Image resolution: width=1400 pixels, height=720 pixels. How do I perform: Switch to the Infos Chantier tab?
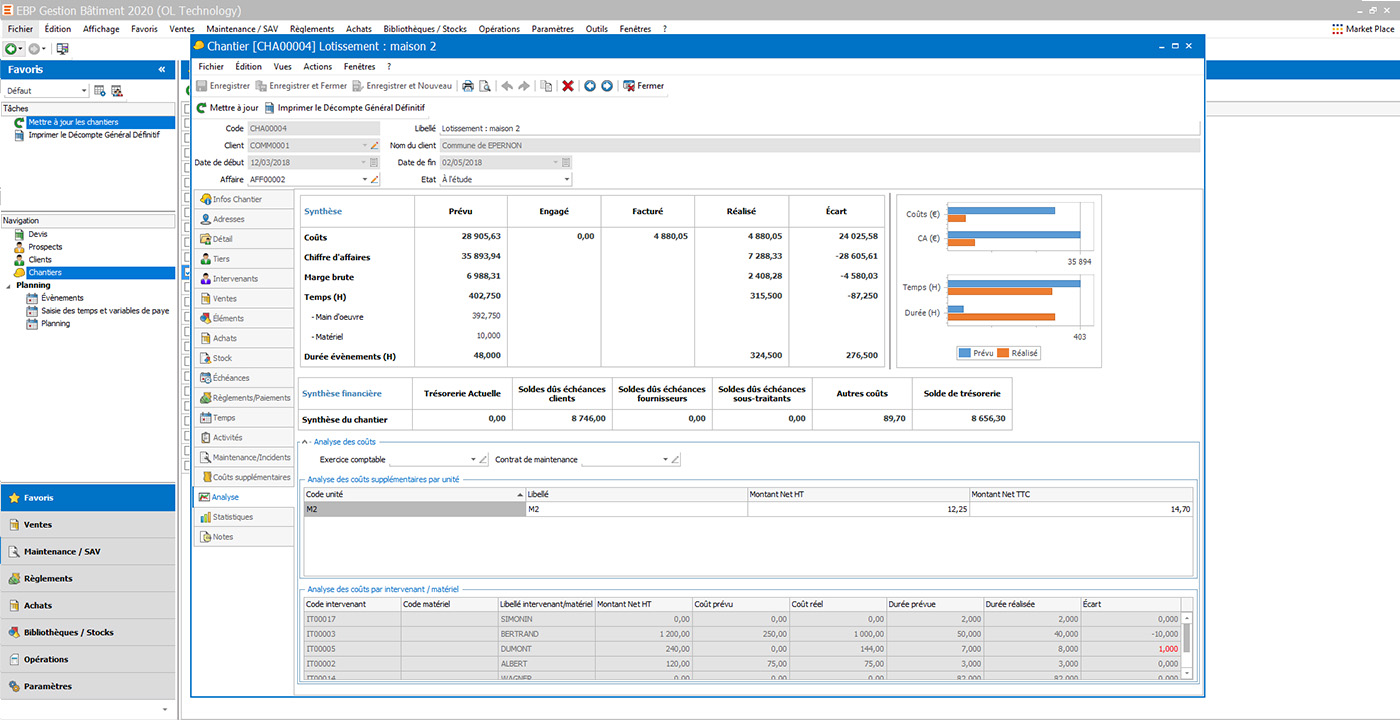(243, 200)
